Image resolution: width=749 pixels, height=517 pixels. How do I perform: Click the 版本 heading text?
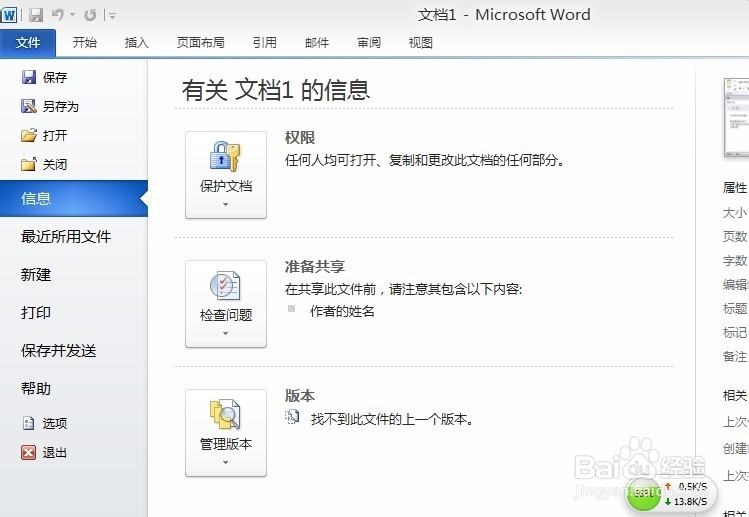click(x=300, y=396)
